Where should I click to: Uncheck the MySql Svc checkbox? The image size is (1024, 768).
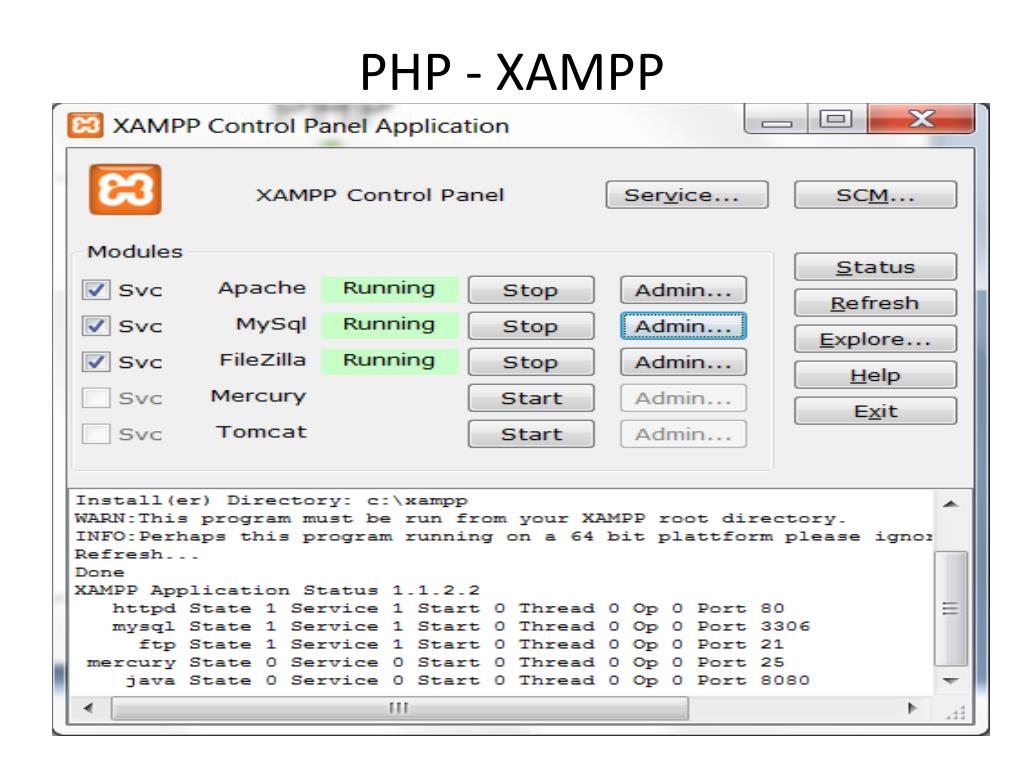point(96,325)
